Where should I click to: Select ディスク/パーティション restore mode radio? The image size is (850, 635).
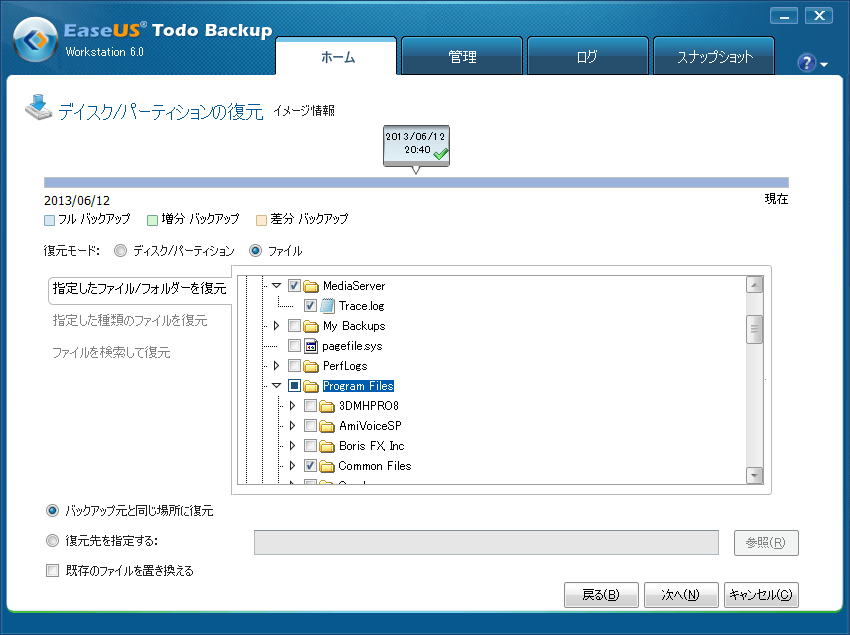(120, 251)
